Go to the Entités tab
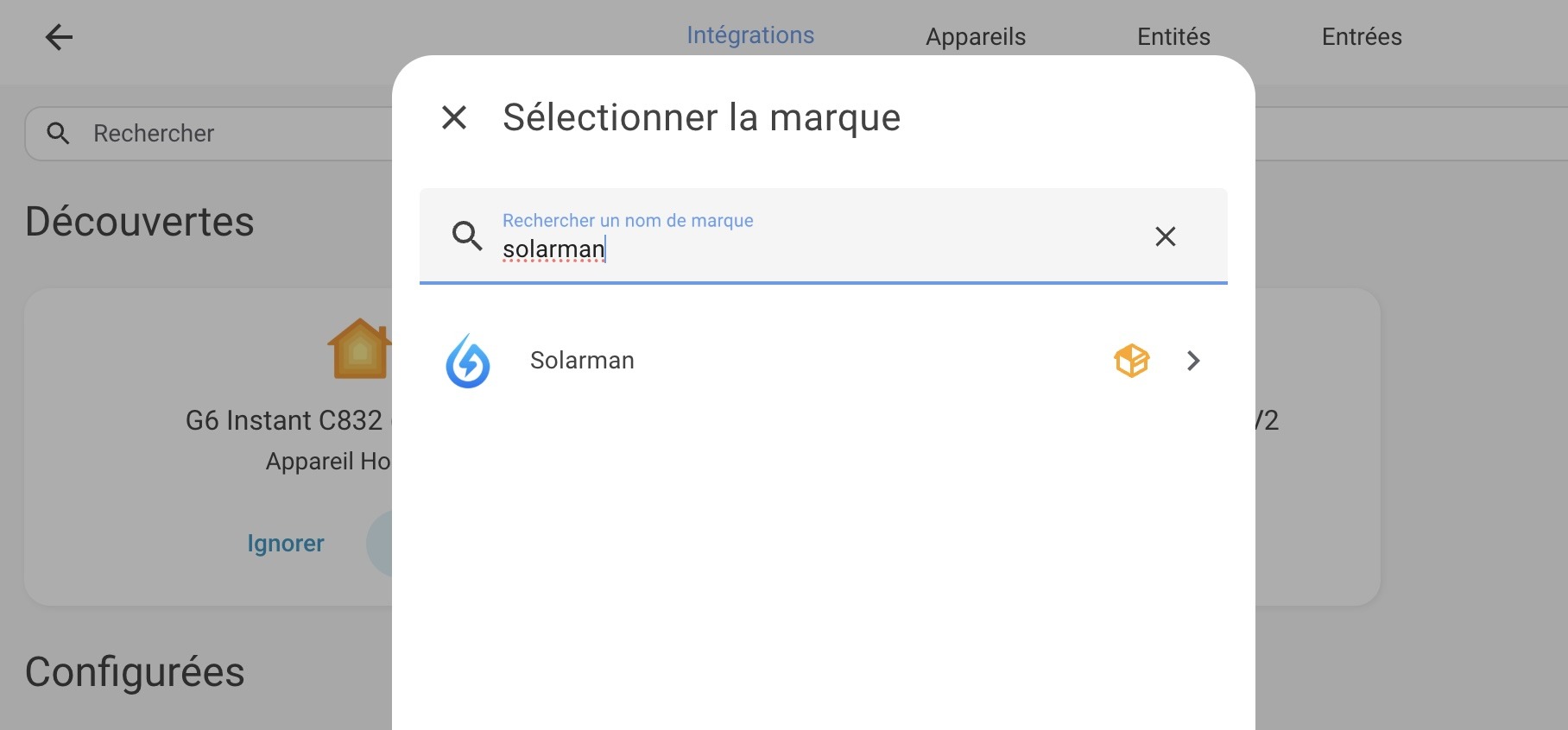 [1173, 37]
